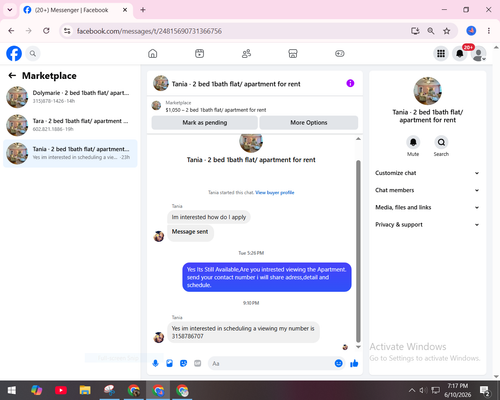This screenshot has width=500, height=400.
Task: Open the emoji picker in message box
Action: click(338, 363)
